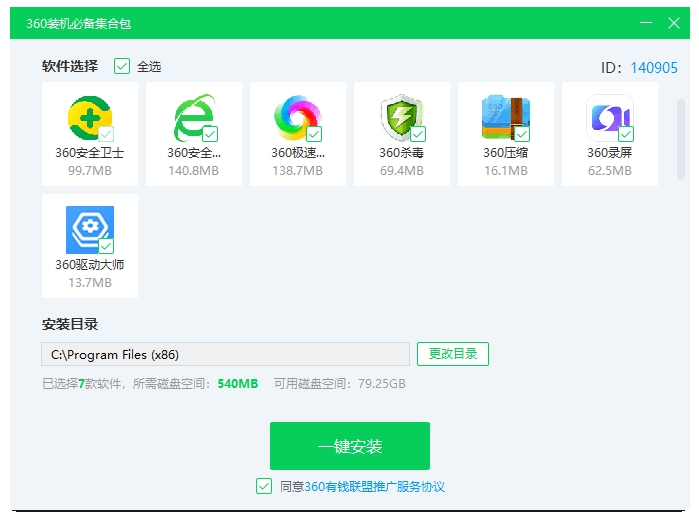
Task: Uncheck the 360安全卫士 checkbox
Action: 106,134
